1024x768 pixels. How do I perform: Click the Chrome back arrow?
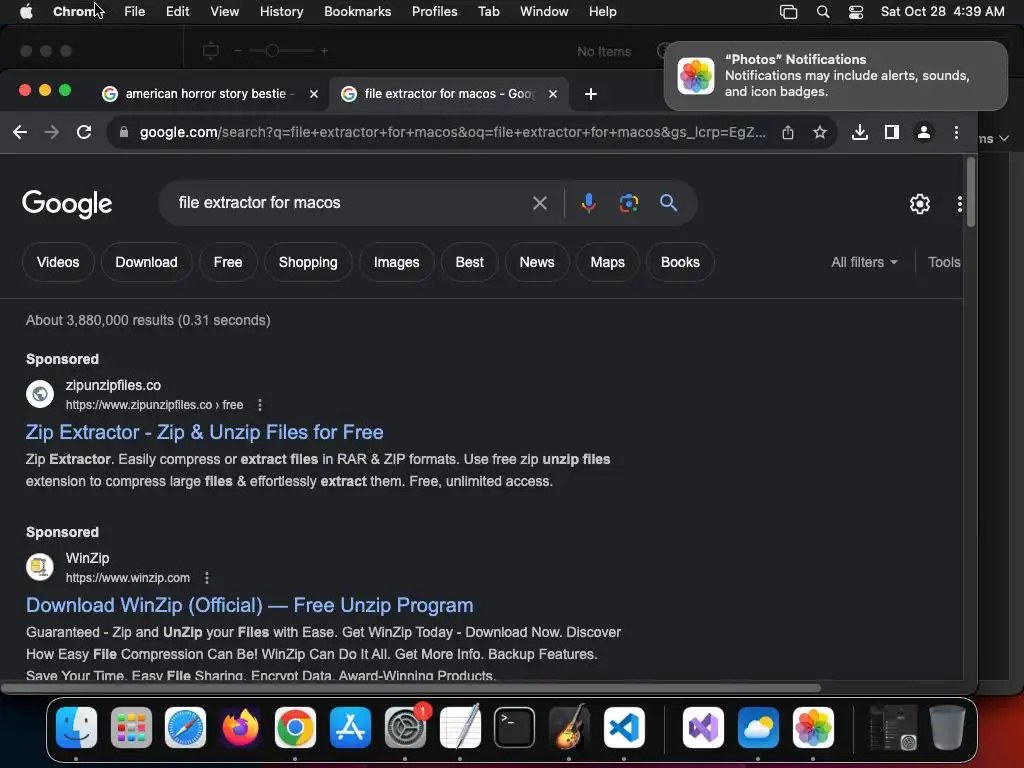point(20,133)
